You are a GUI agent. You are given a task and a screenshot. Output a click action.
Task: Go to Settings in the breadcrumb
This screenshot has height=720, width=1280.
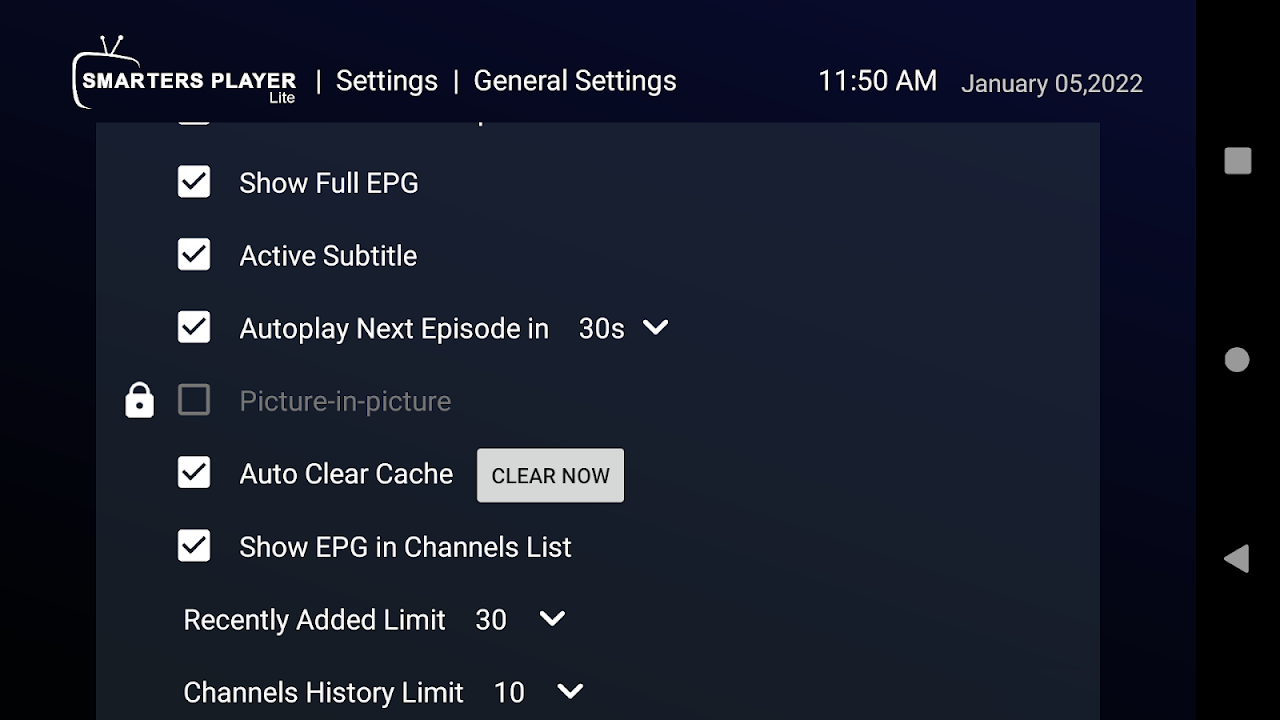coord(387,81)
